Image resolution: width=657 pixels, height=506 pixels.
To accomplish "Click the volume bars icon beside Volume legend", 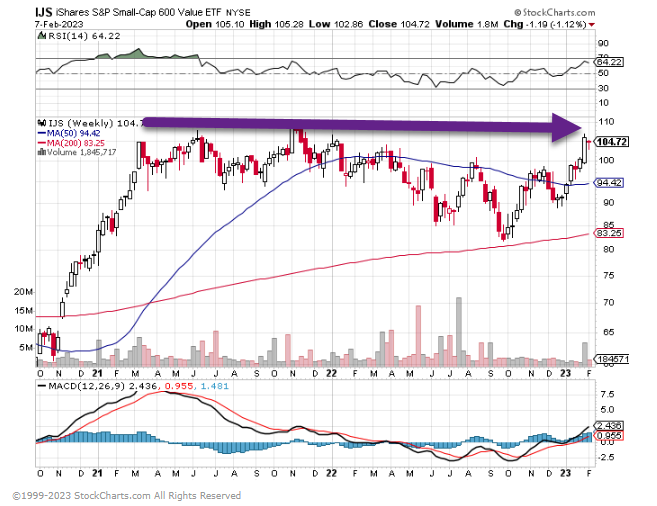I will pyautogui.click(x=41, y=152).
